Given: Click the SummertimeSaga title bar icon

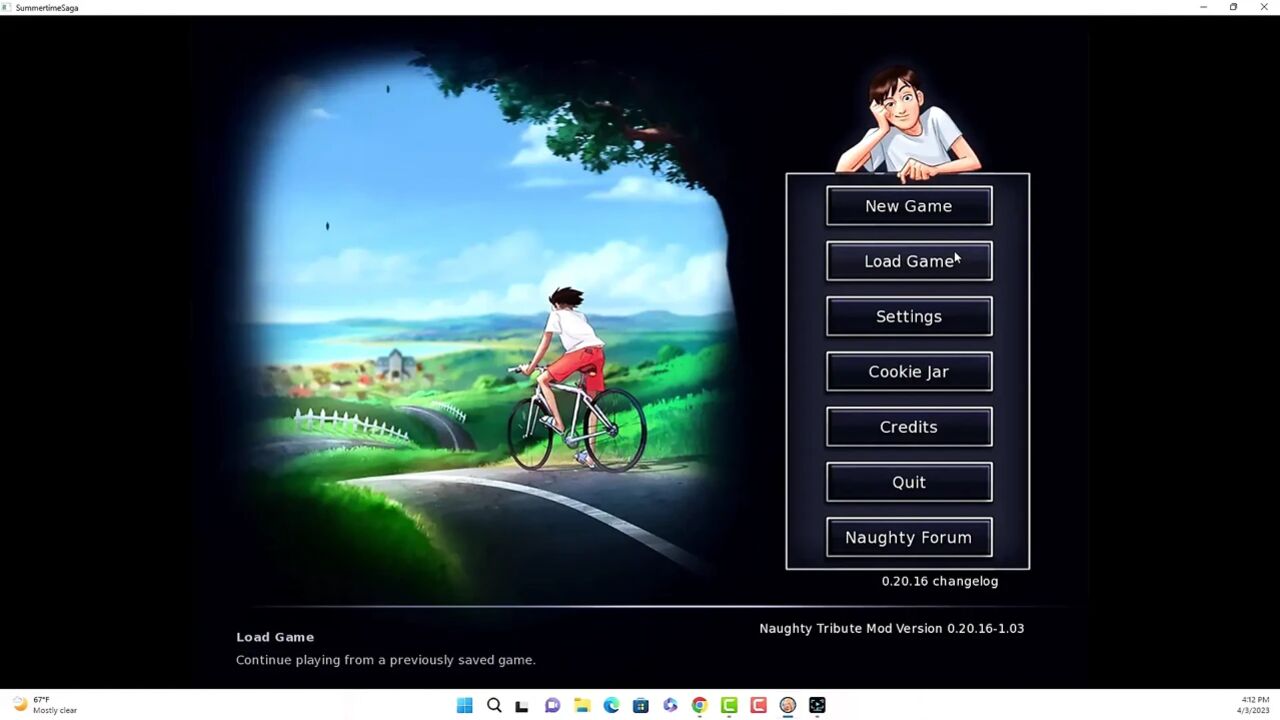Looking at the screenshot, I should [x=7, y=7].
